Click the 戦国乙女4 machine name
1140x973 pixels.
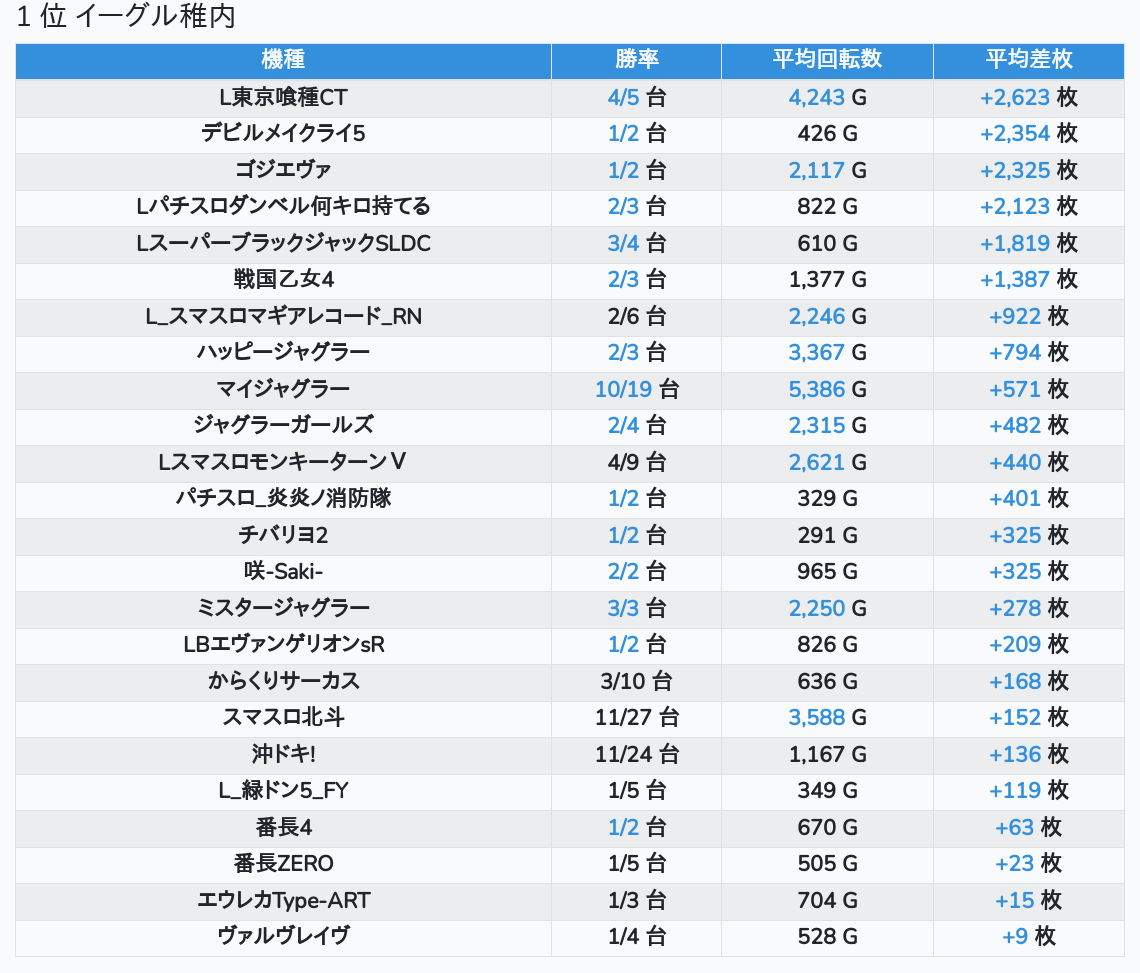[x=283, y=279]
